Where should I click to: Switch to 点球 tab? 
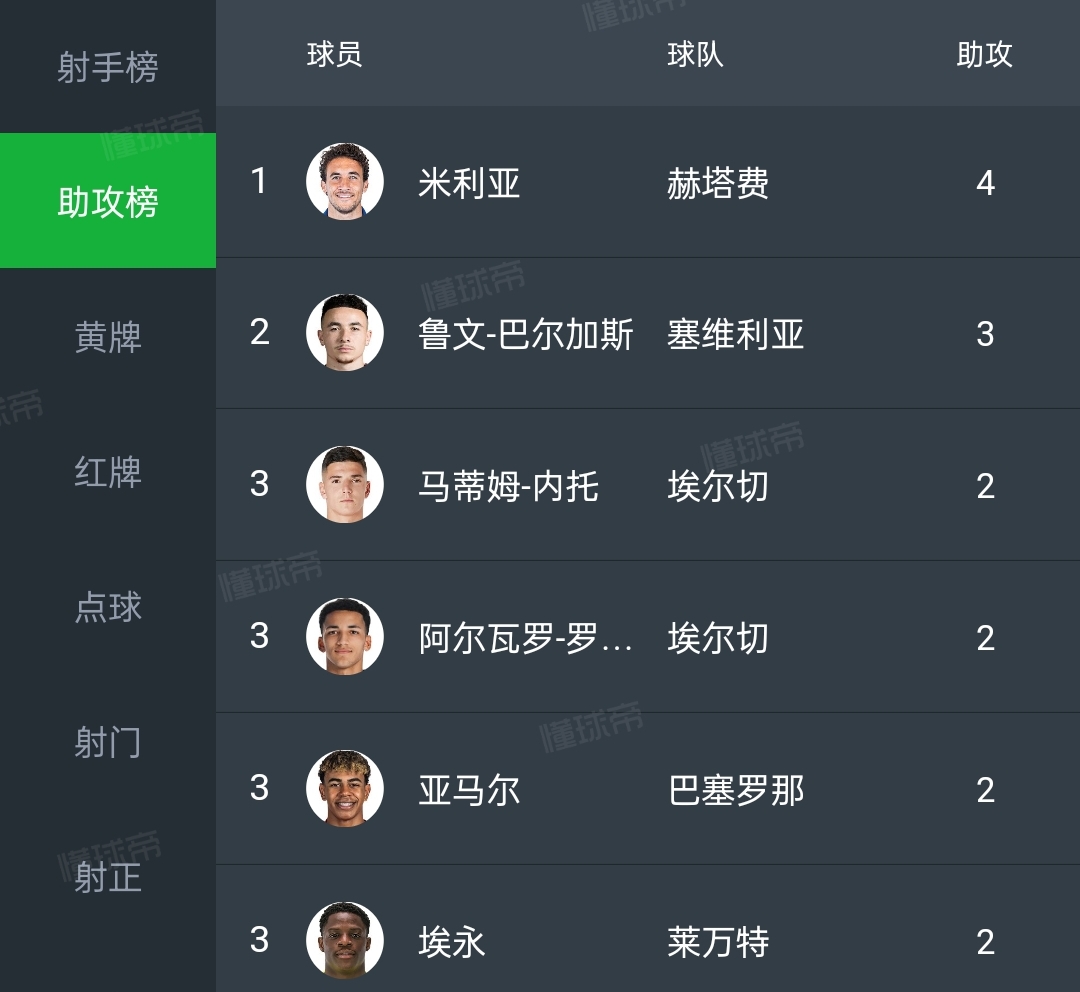pos(108,607)
